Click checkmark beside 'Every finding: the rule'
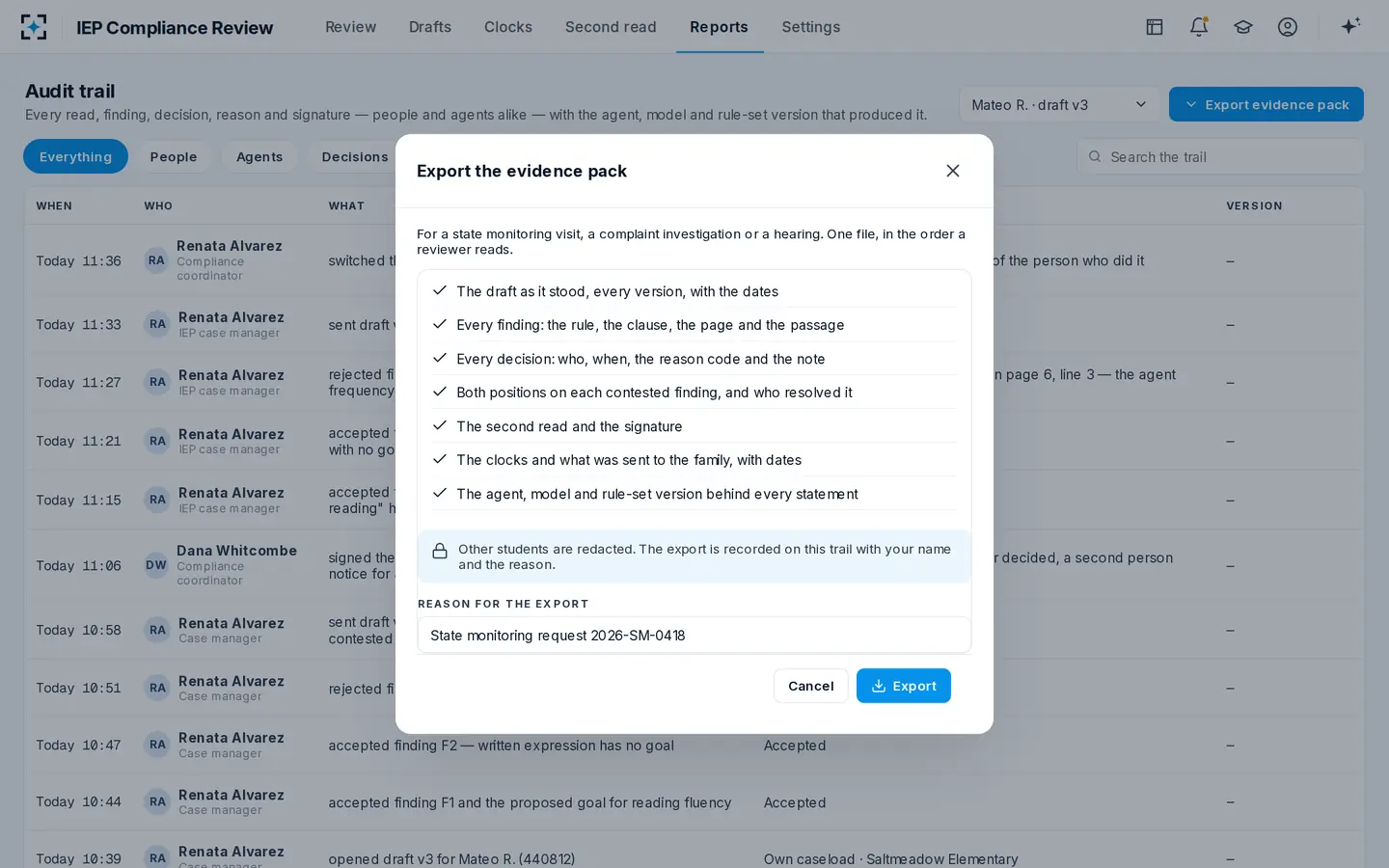This screenshot has width=1389, height=868. [x=440, y=324]
